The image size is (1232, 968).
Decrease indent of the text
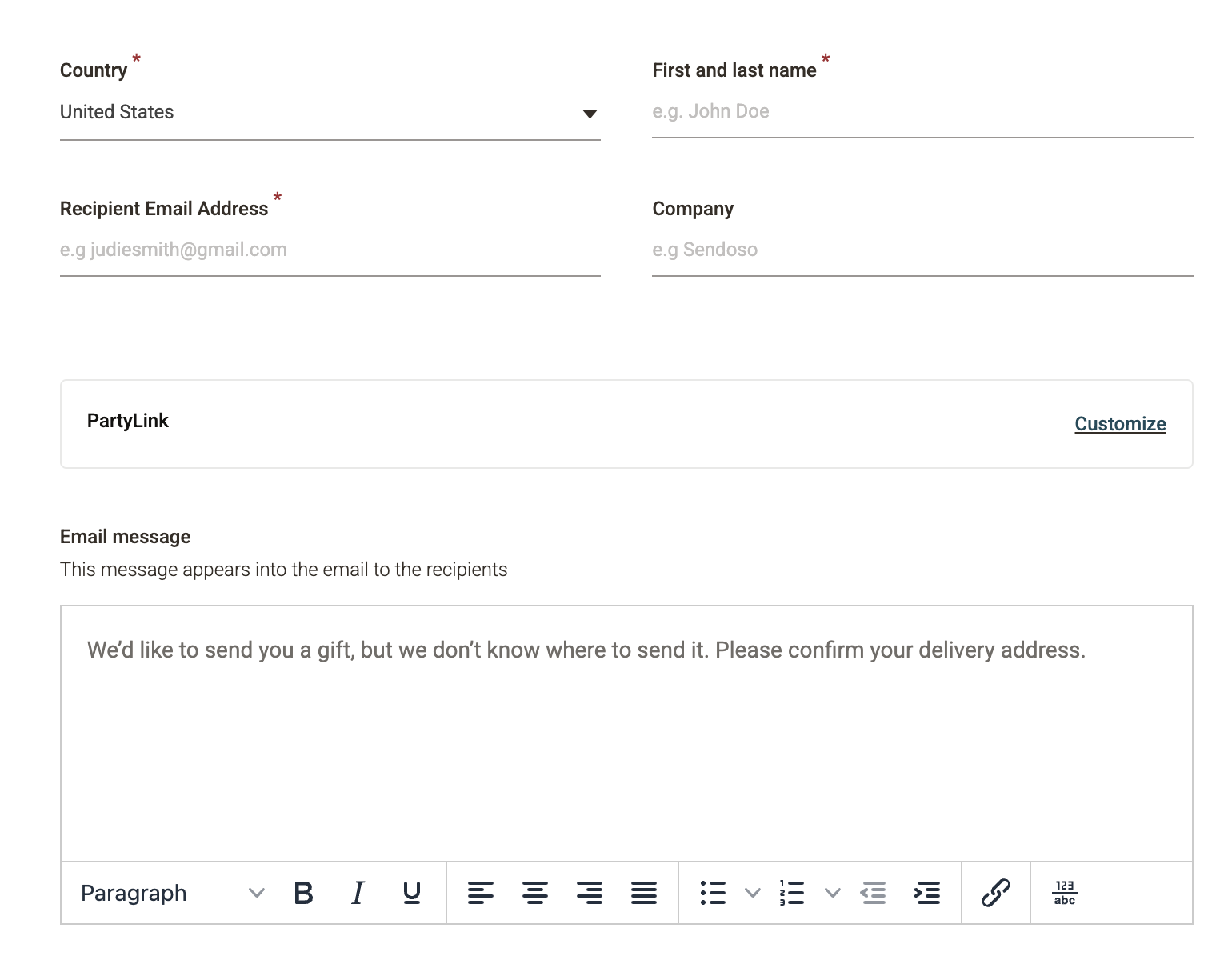pyautogui.click(x=873, y=893)
